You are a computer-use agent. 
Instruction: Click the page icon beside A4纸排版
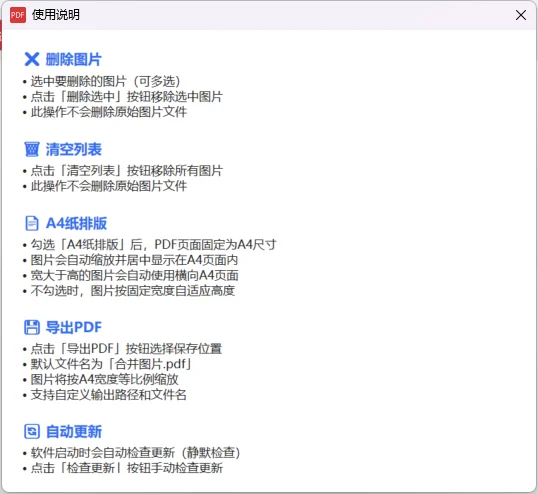coord(32,223)
